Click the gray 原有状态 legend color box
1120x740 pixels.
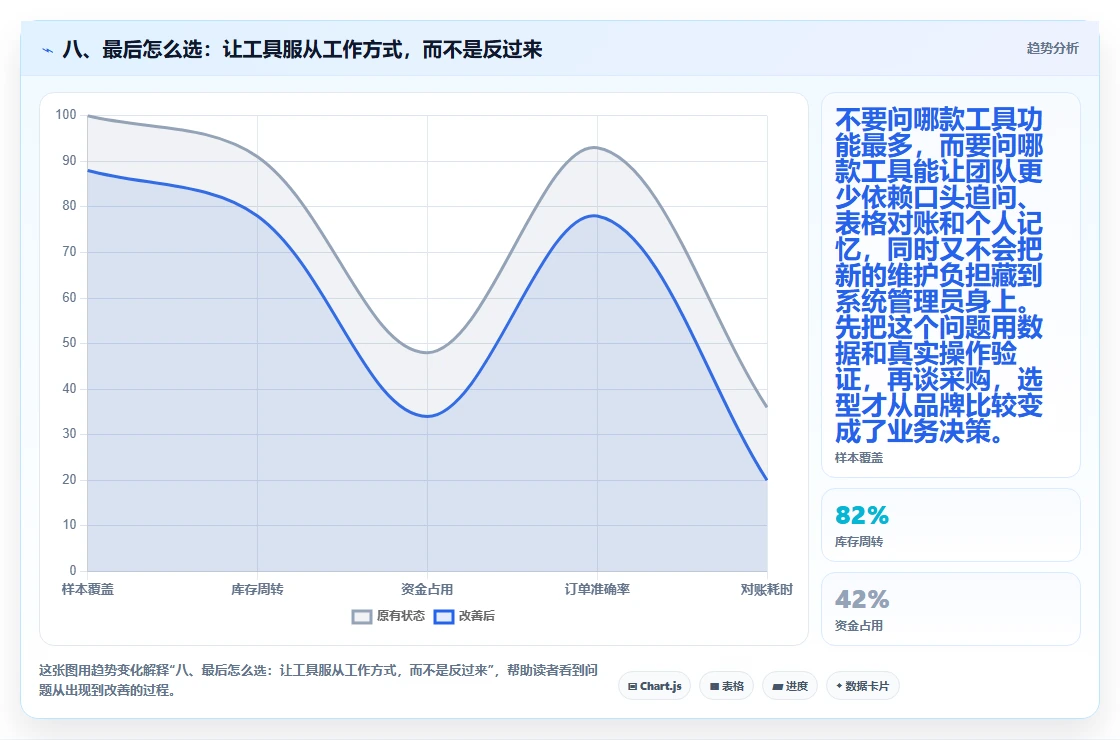pyautogui.click(x=362, y=616)
